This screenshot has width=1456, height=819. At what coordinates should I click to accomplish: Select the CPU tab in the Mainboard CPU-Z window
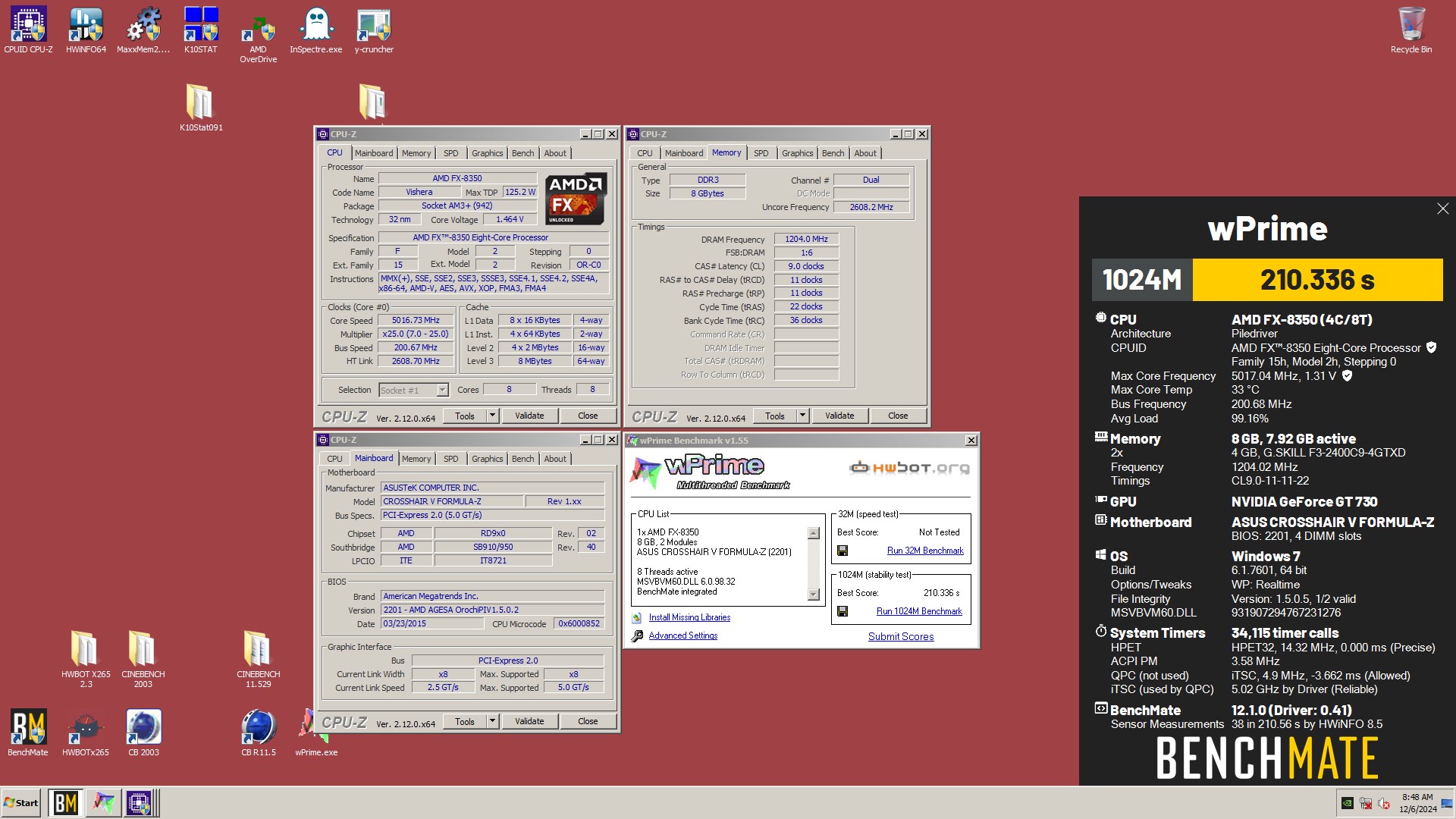tap(334, 459)
